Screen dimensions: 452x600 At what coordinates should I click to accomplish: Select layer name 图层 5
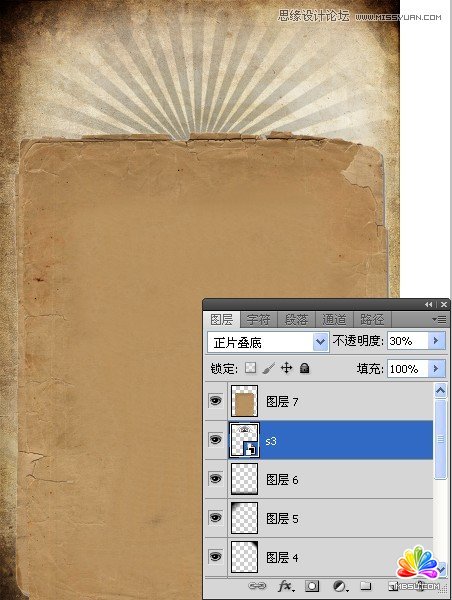[x=282, y=518]
